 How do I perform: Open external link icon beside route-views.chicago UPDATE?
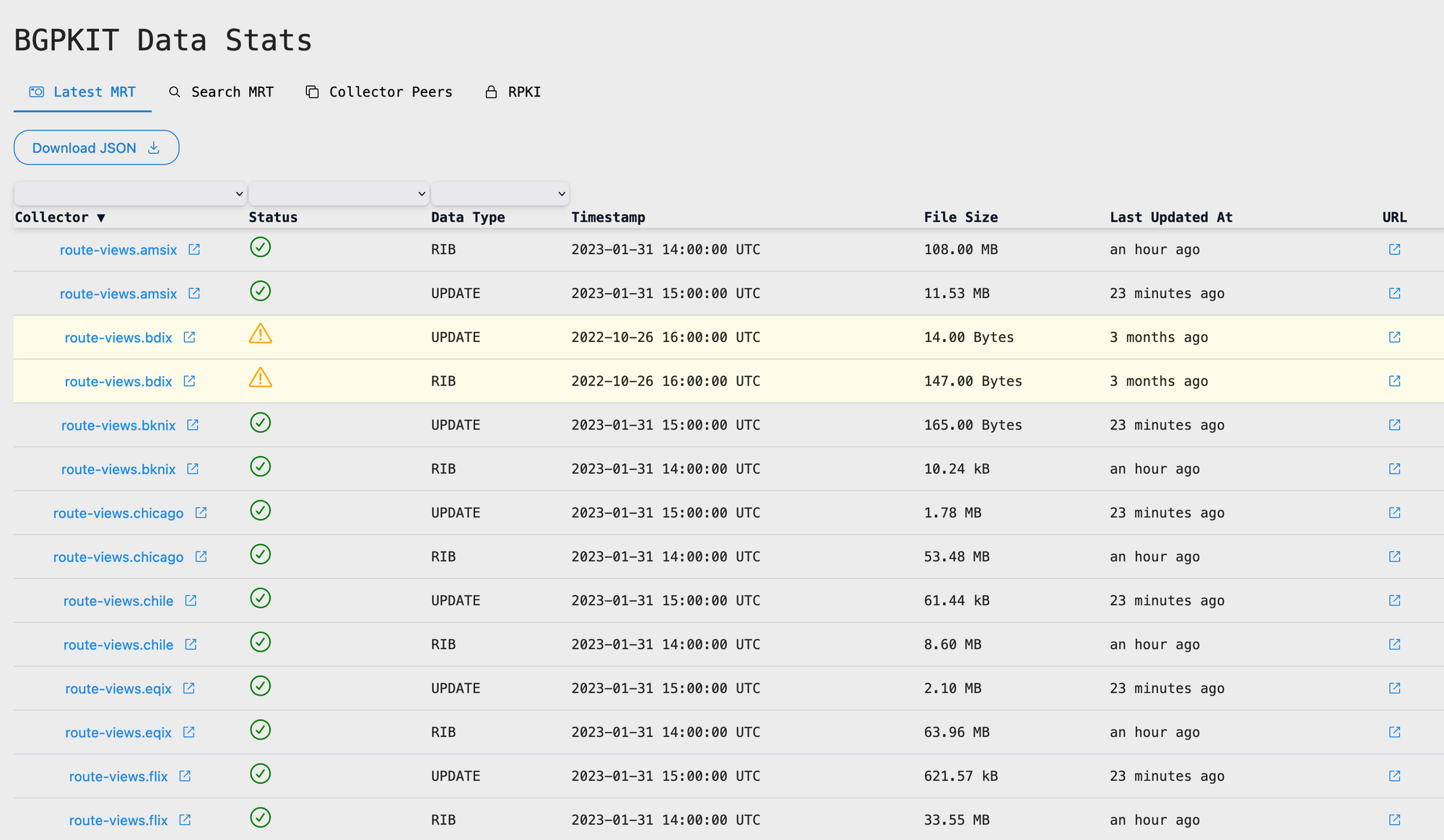point(201,512)
